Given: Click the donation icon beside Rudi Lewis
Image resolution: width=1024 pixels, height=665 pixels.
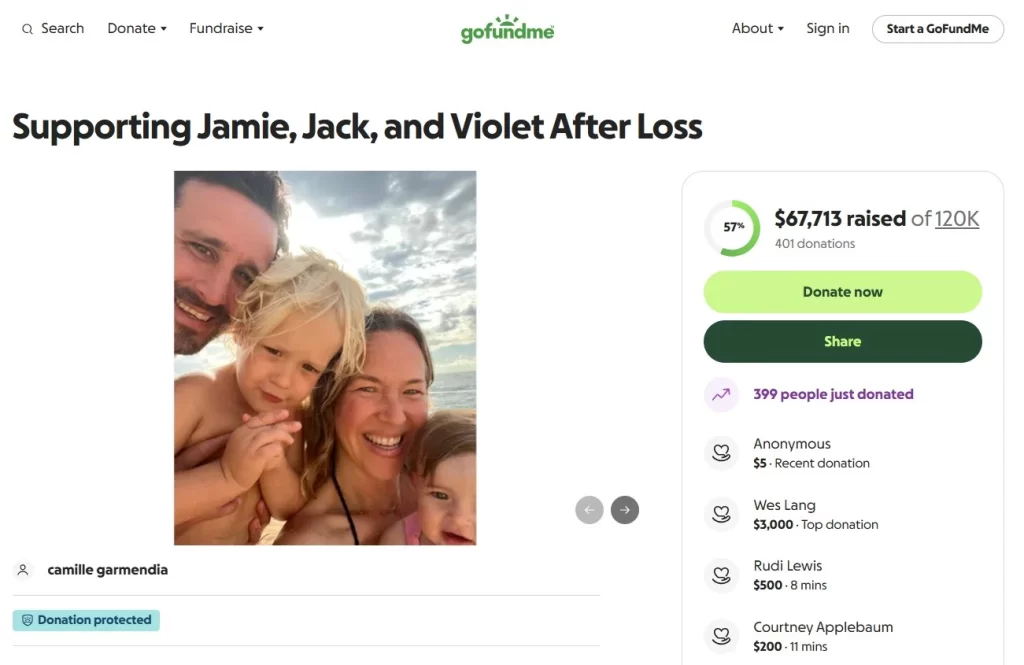Looking at the screenshot, I should tap(721, 575).
